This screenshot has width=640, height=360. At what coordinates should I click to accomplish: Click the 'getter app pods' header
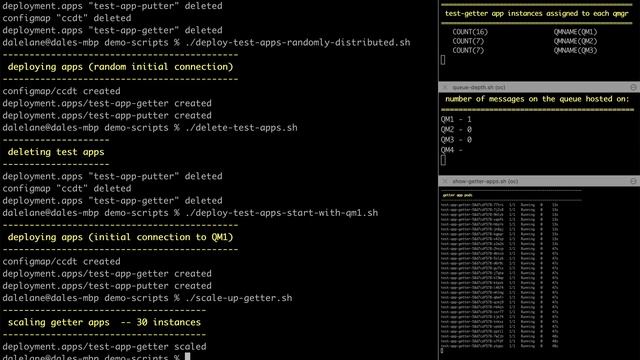(457, 195)
